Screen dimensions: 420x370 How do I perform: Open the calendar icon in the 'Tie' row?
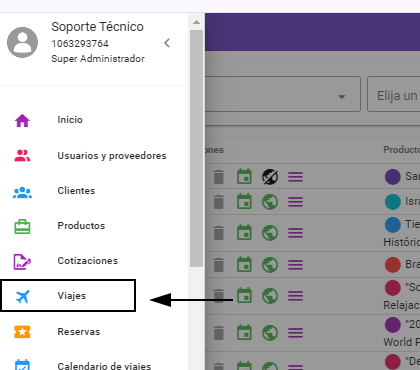(244, 233)
